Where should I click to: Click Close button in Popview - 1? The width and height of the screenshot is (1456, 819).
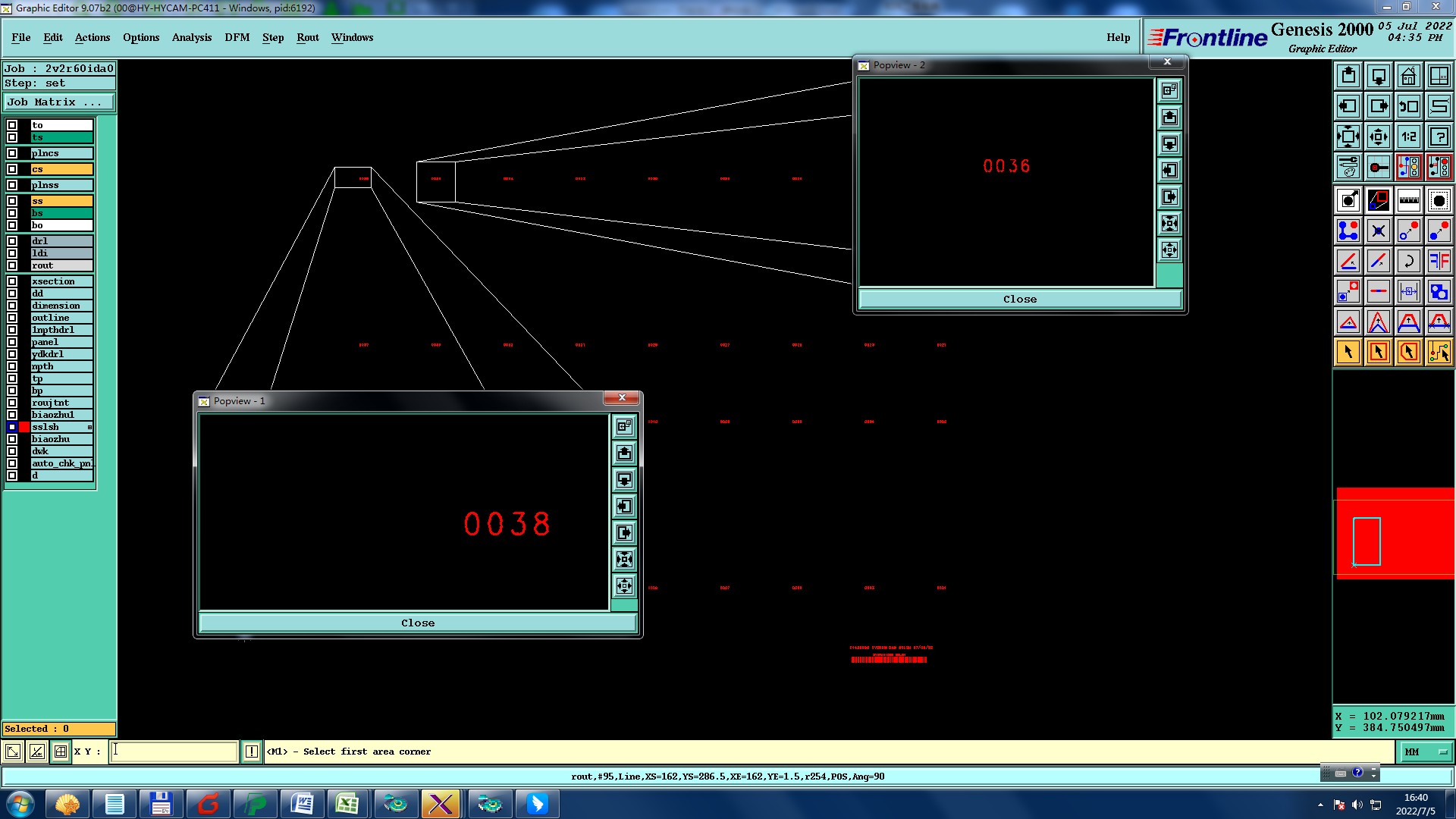click(417, 623)
